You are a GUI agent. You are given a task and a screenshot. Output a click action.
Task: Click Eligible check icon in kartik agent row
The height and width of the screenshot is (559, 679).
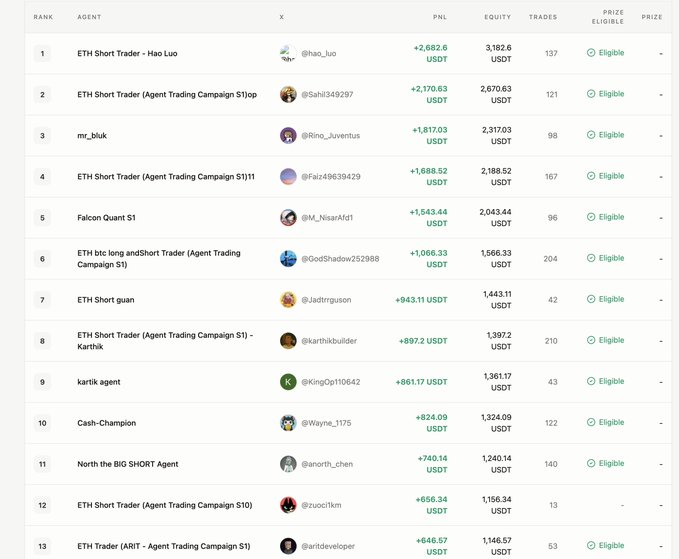591,381
